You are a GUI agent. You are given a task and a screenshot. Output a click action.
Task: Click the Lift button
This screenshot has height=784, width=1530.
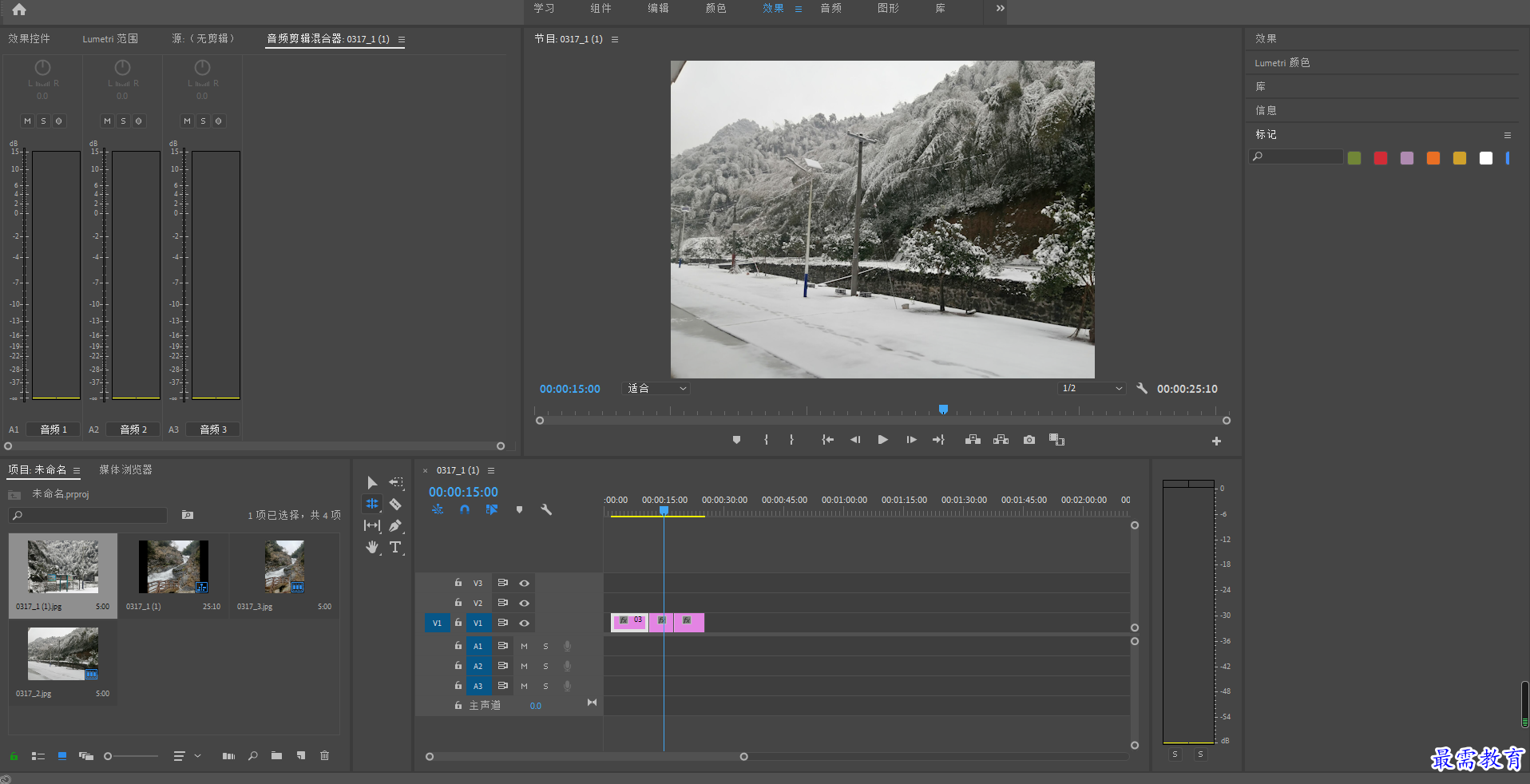click(973, 440)
